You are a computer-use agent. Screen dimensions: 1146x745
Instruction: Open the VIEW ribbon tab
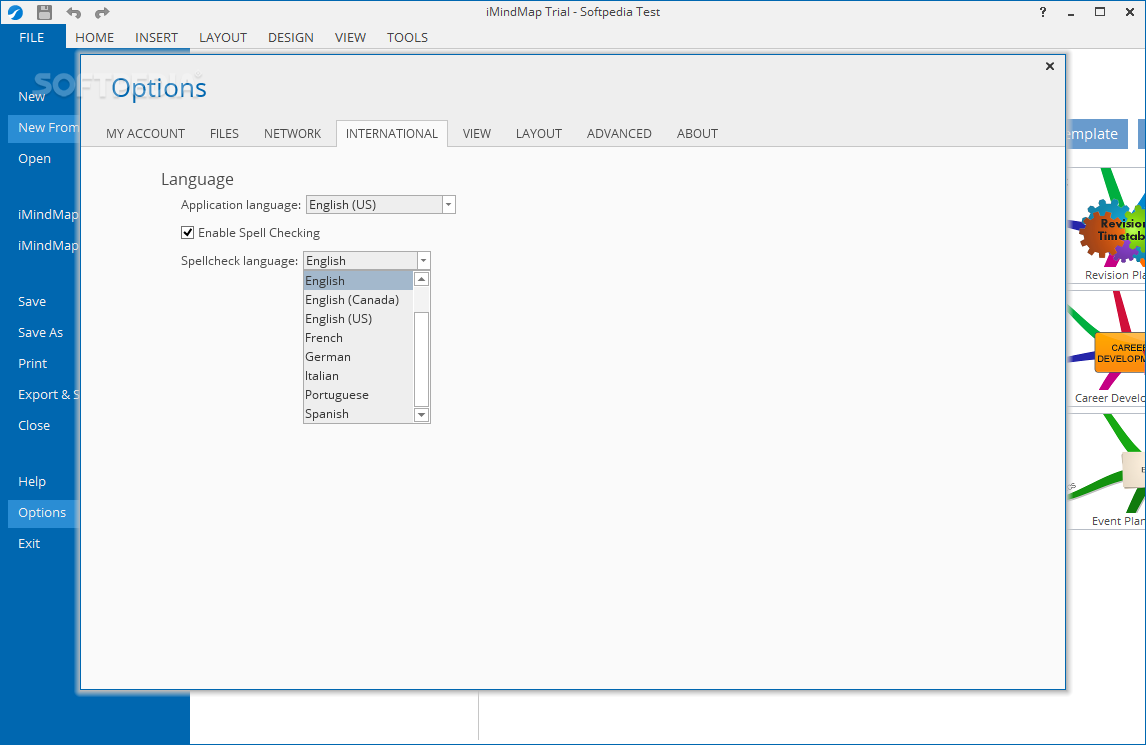(x=350, y=37)
